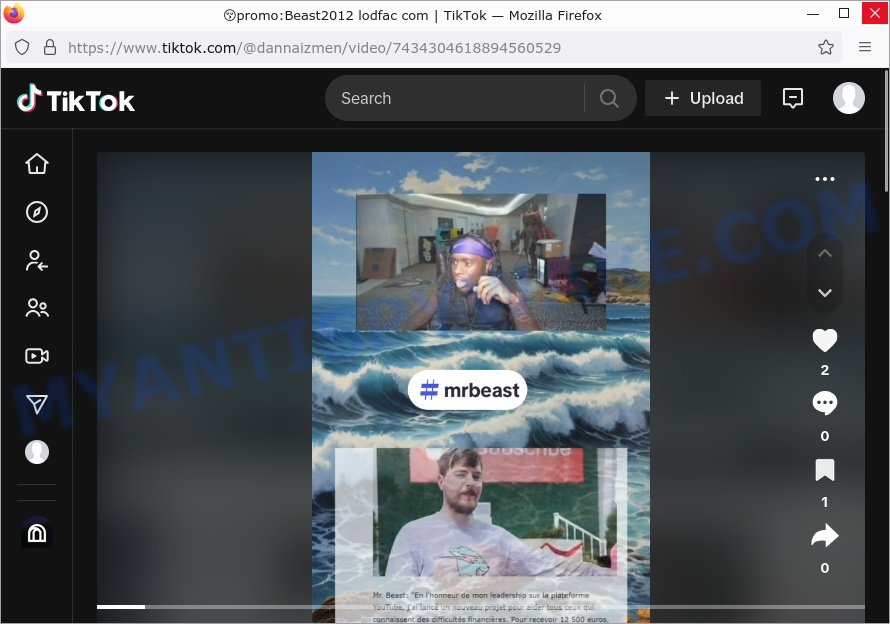Click the tracking protection shield icon

coord(22,47)
